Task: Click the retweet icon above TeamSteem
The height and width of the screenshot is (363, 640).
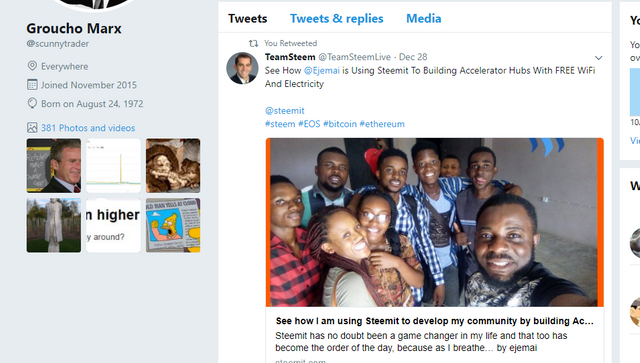Action: pyautogui.click(x=253, y=43)
